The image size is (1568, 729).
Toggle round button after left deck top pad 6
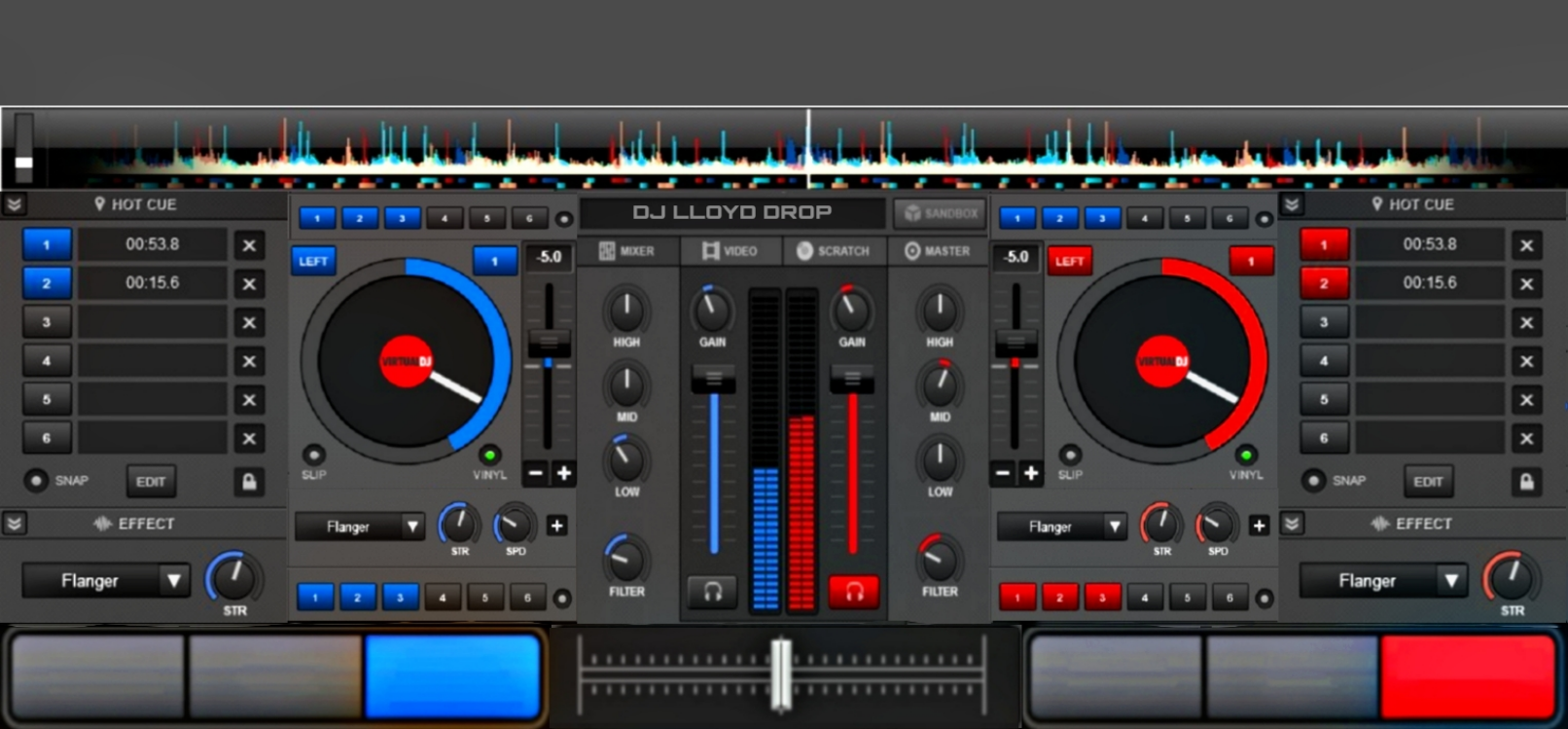pos(563,219)
